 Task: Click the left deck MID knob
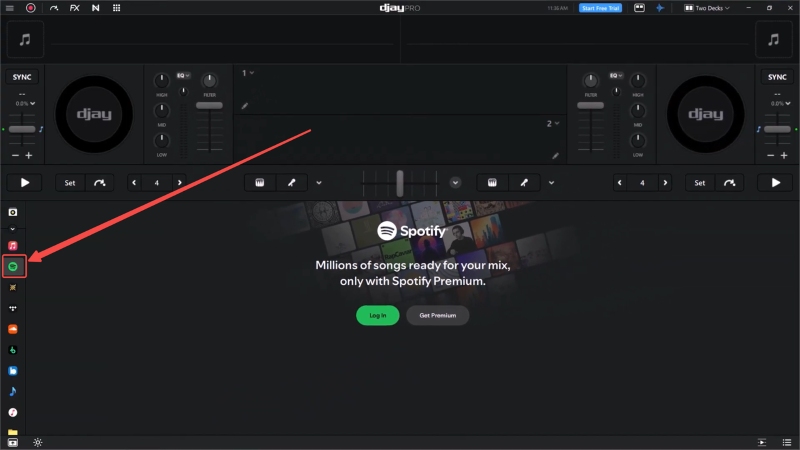point(162,110)
